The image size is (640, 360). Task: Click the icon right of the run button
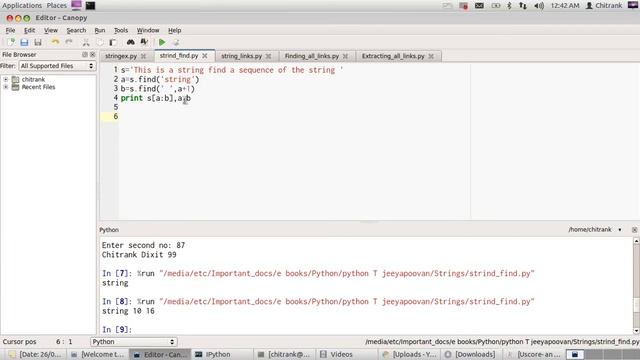pyautogui.click(x=176, y=42)
